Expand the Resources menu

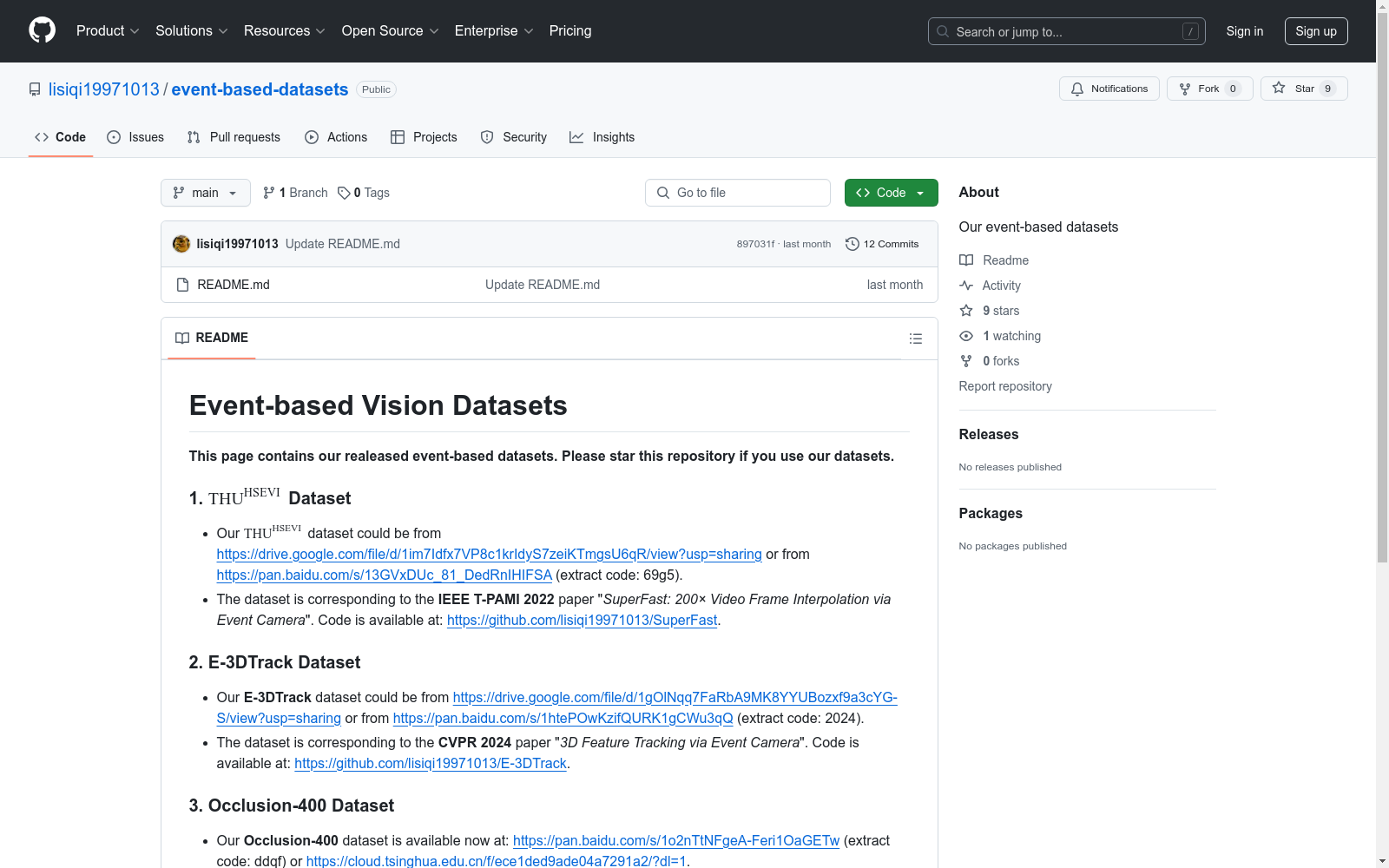click(x=284, y=31)
